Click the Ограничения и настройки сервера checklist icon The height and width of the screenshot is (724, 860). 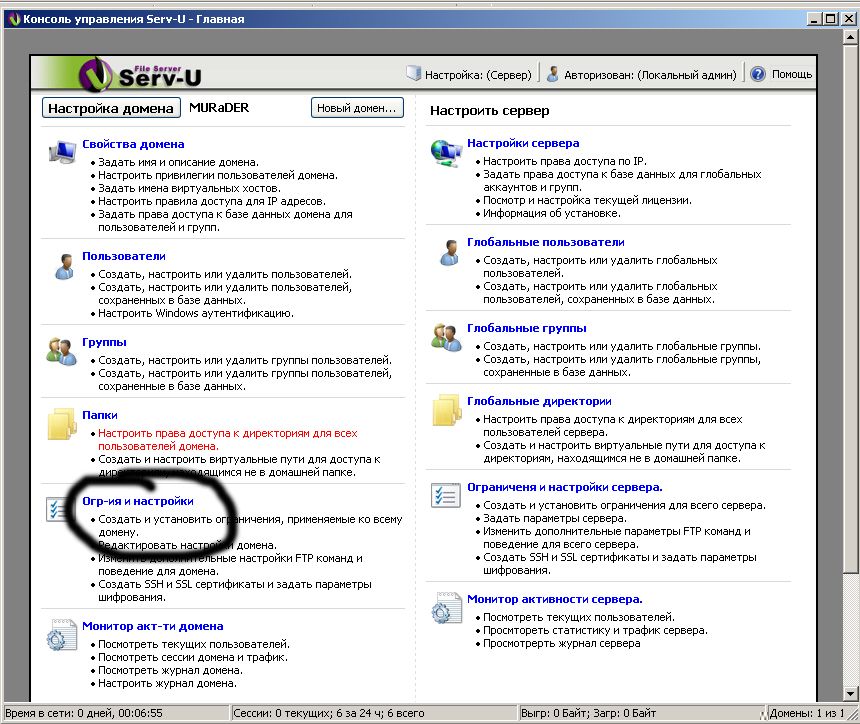(446, 496)
